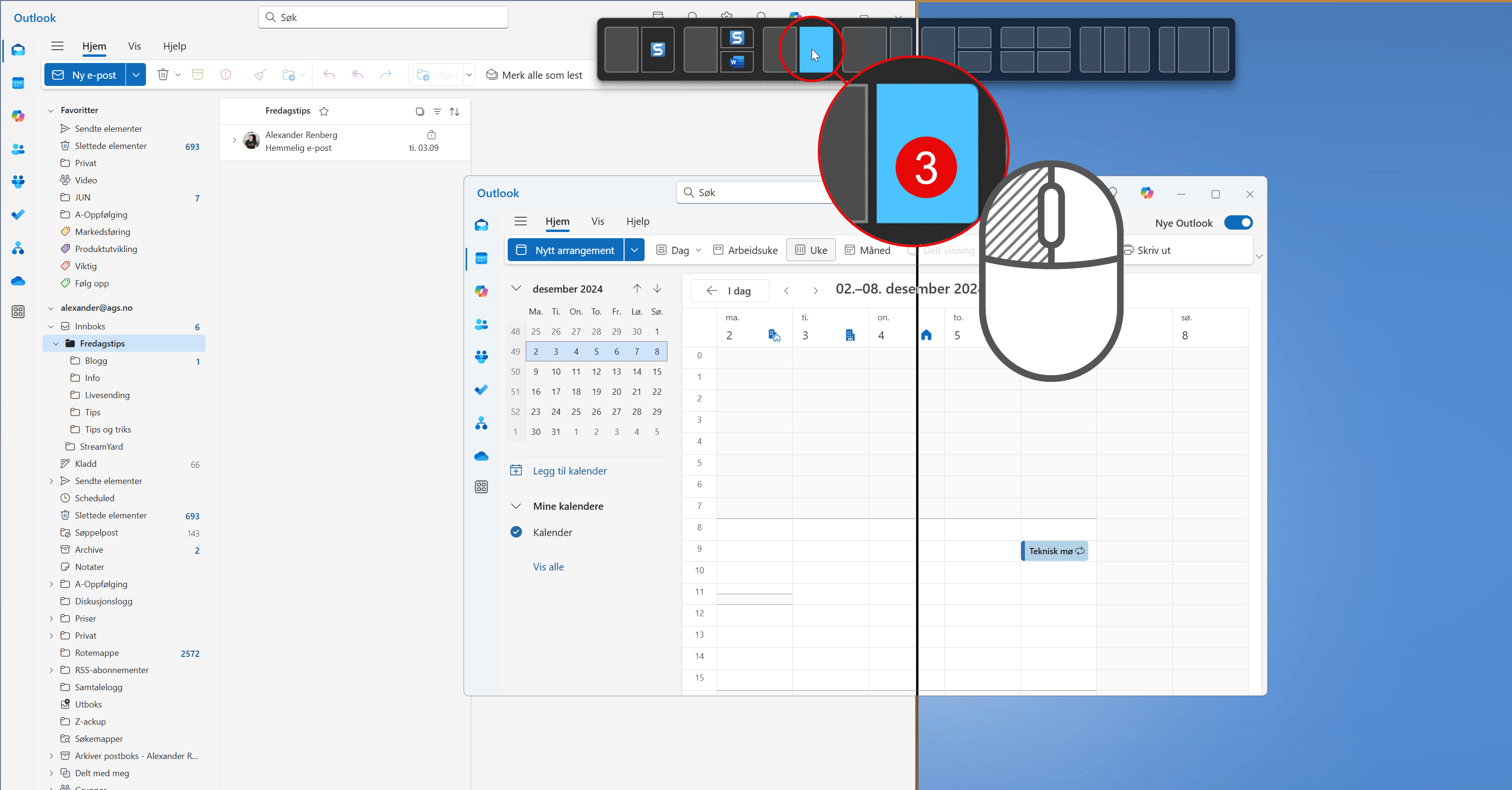This screenshot has width=1512, height=790.
Task: Open People icon in left Outlook sidebar
Action: click(x=18, y=149)
